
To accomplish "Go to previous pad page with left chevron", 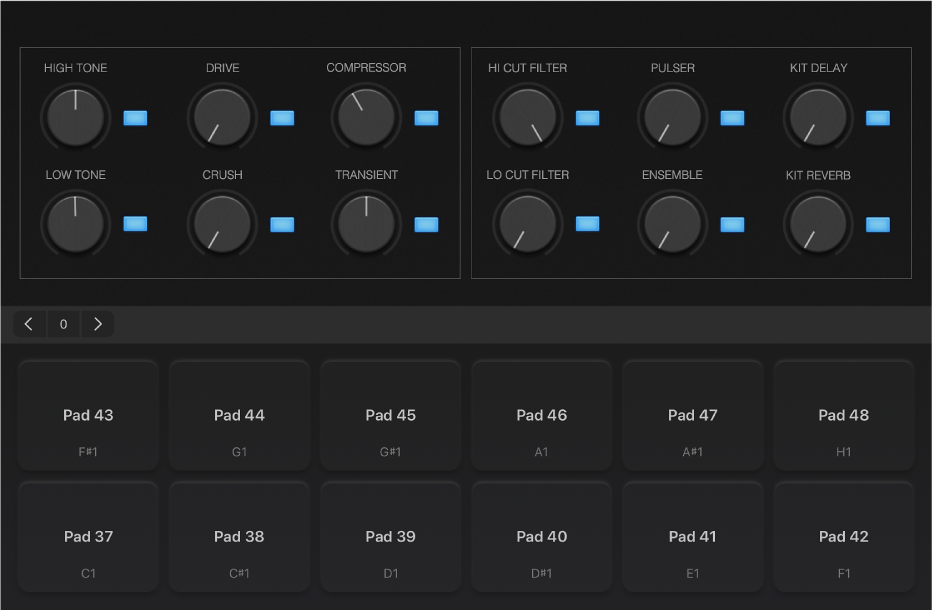I will coord(28,323).
